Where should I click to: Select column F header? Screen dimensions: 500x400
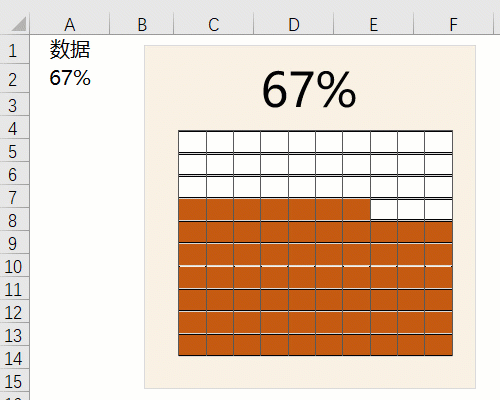pos(453,24)
